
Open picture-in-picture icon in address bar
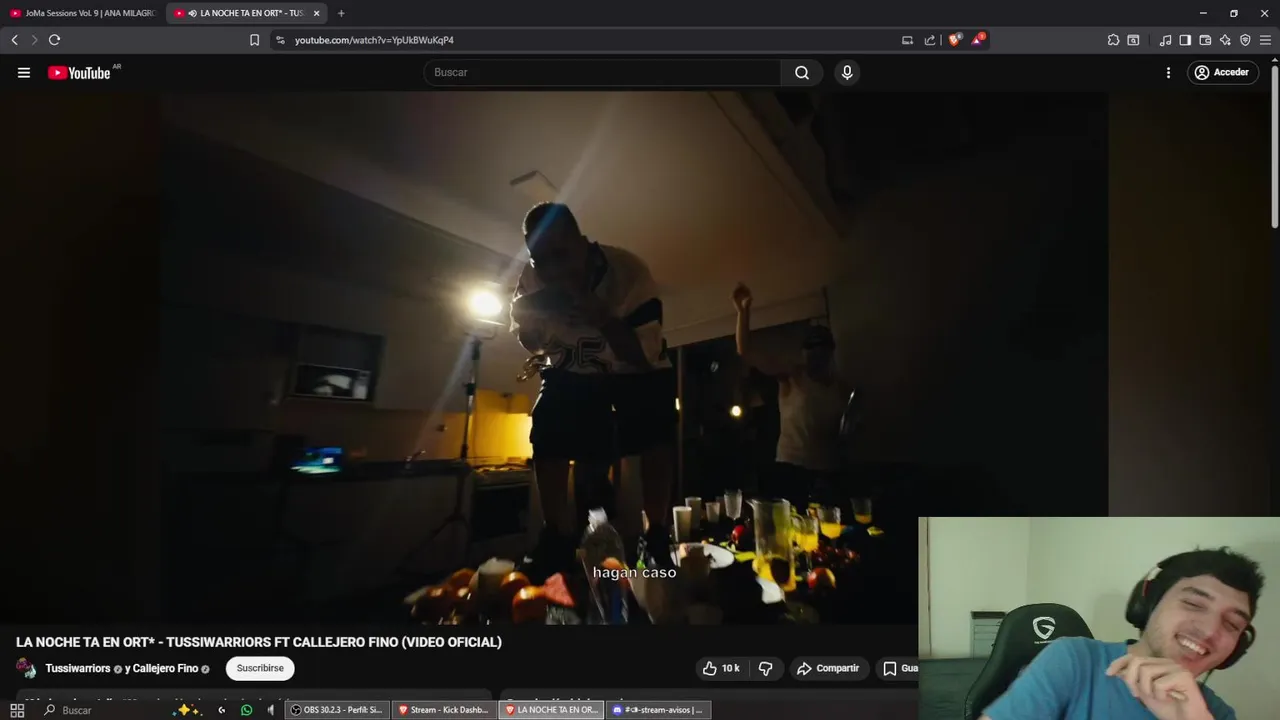click(907, 40)
